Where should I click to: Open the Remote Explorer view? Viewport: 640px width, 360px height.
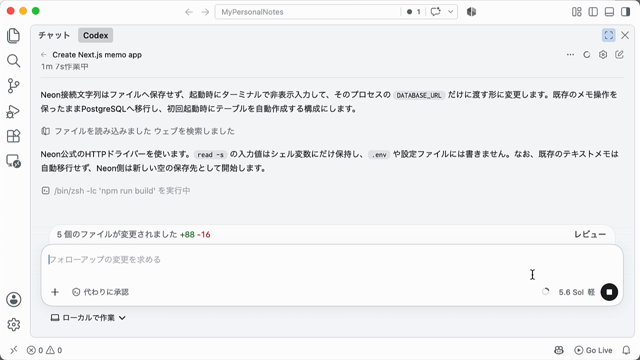[13, 161]
